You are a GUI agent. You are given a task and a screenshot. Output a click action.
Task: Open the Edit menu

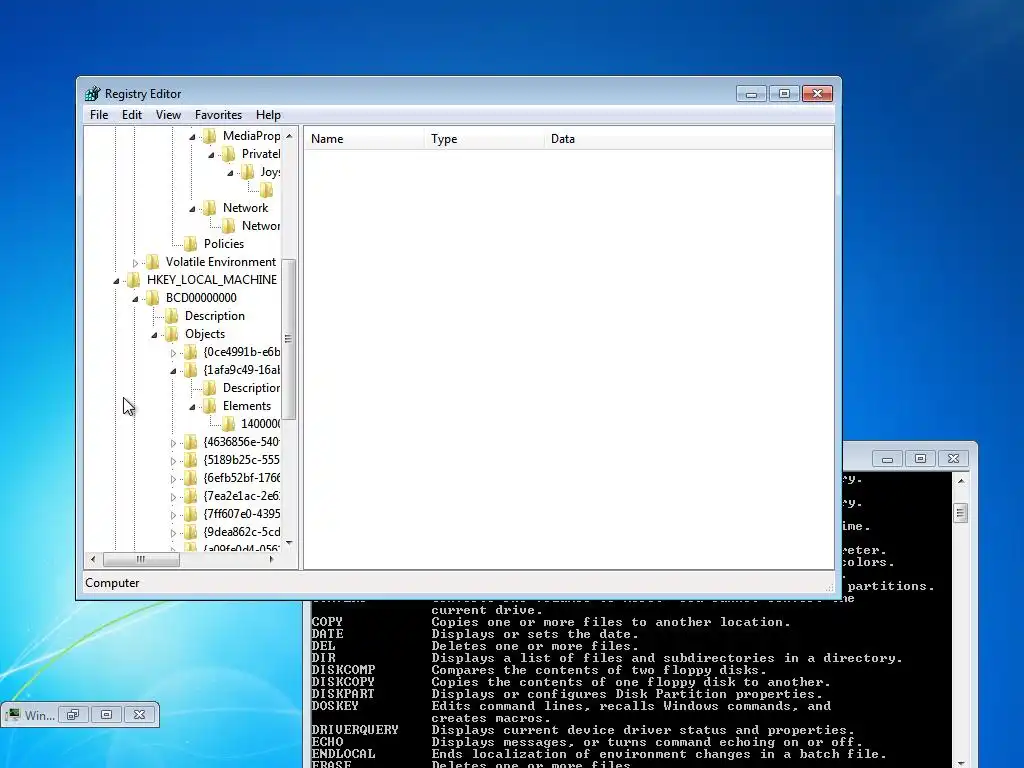132,115
